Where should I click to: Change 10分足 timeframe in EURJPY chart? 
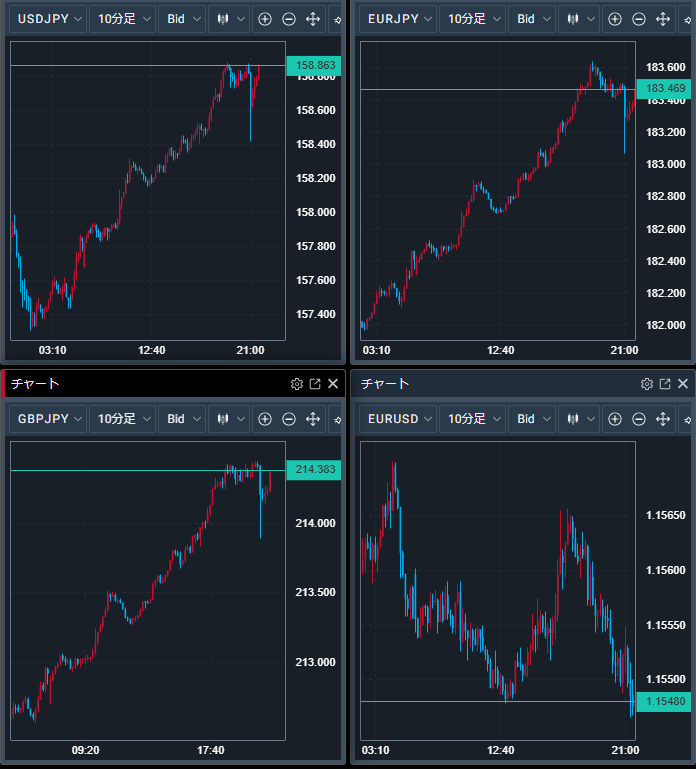pyautogui.click(x=472, y=19)
